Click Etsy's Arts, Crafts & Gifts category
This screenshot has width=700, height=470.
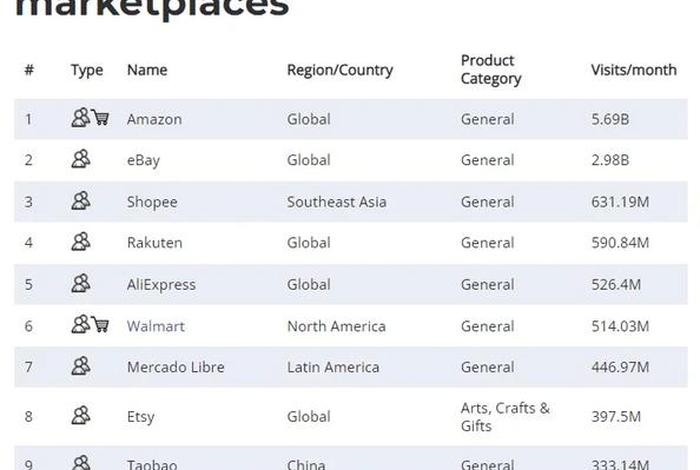click(x=505, y=417)
